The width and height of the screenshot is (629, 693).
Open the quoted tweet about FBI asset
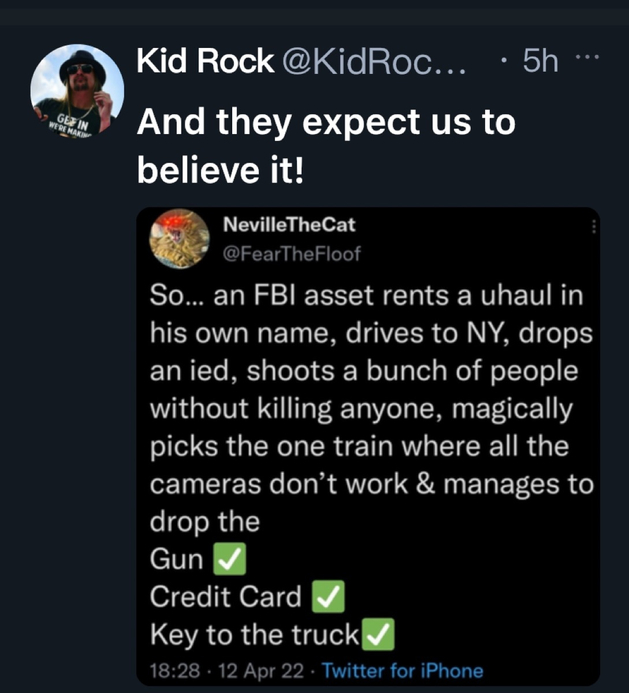[368, 446]
